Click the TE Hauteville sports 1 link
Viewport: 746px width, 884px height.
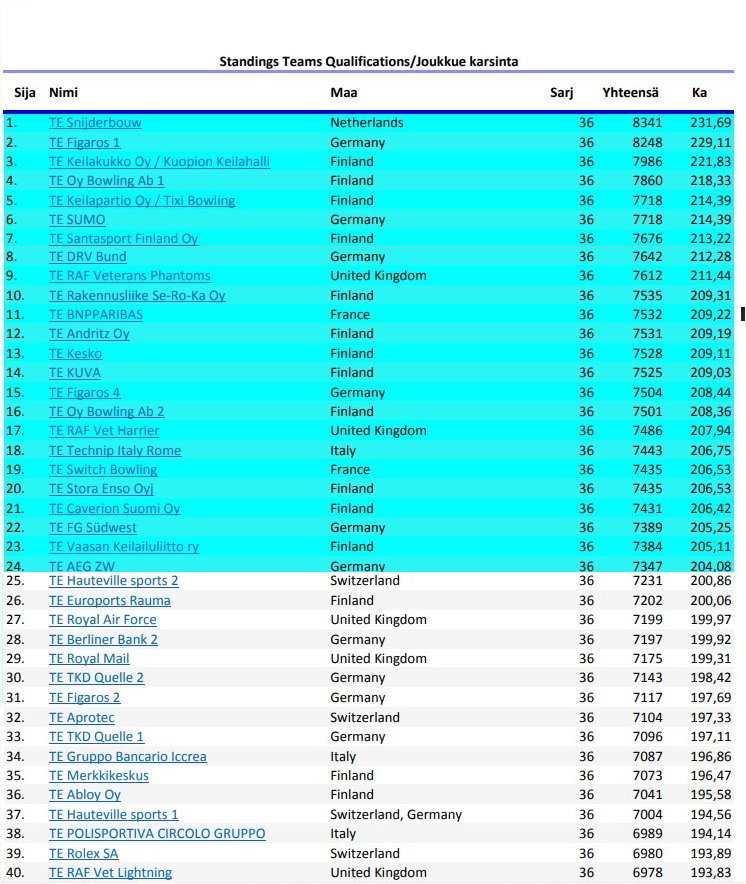(113, 815)
